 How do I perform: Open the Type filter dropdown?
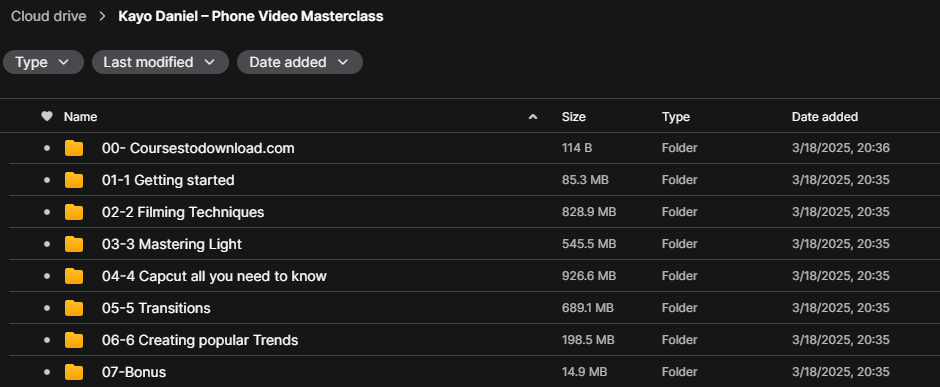(x=43, y=62)
